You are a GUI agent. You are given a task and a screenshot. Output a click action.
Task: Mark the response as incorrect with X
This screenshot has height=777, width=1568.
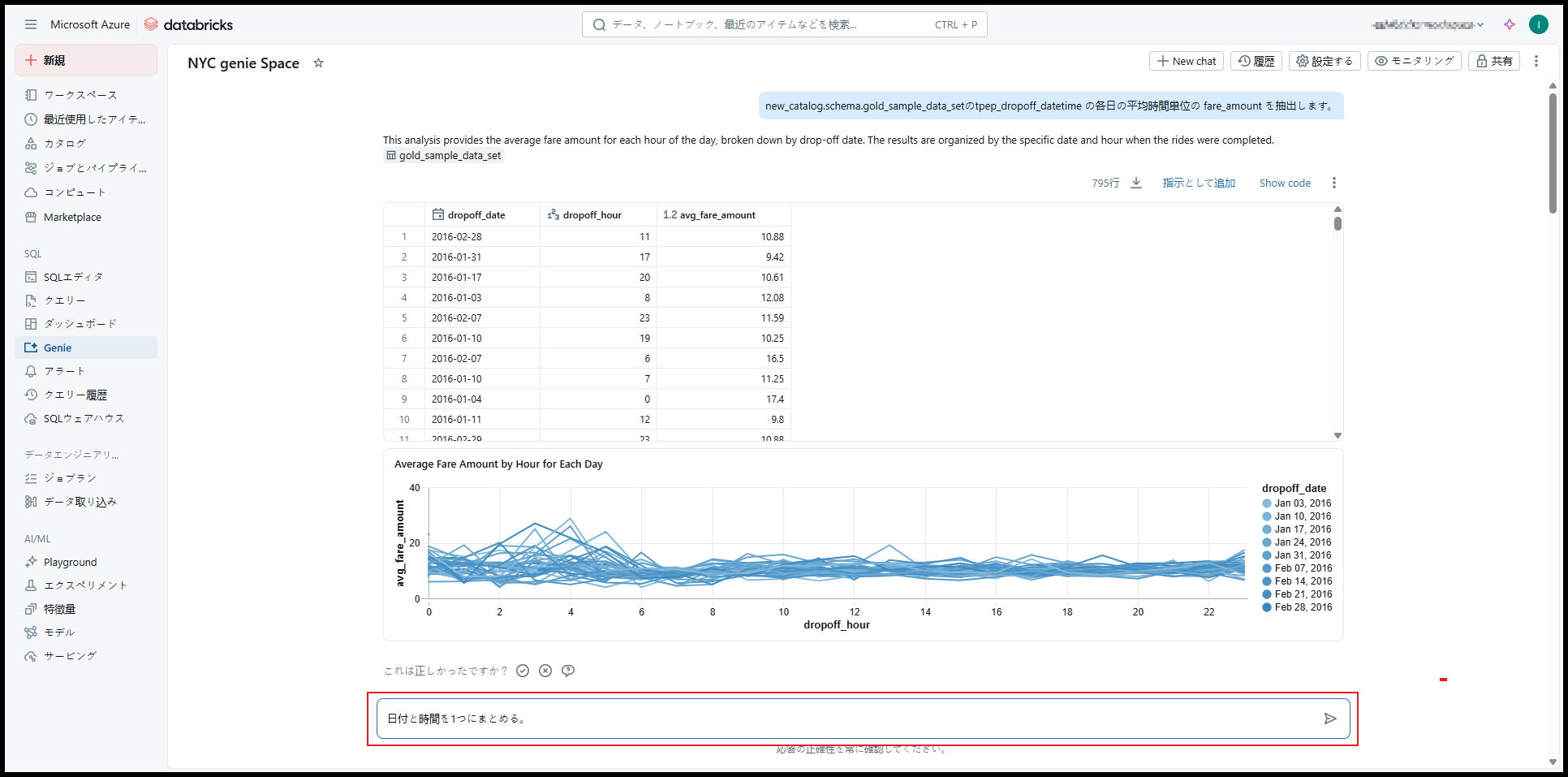[545, 671]
